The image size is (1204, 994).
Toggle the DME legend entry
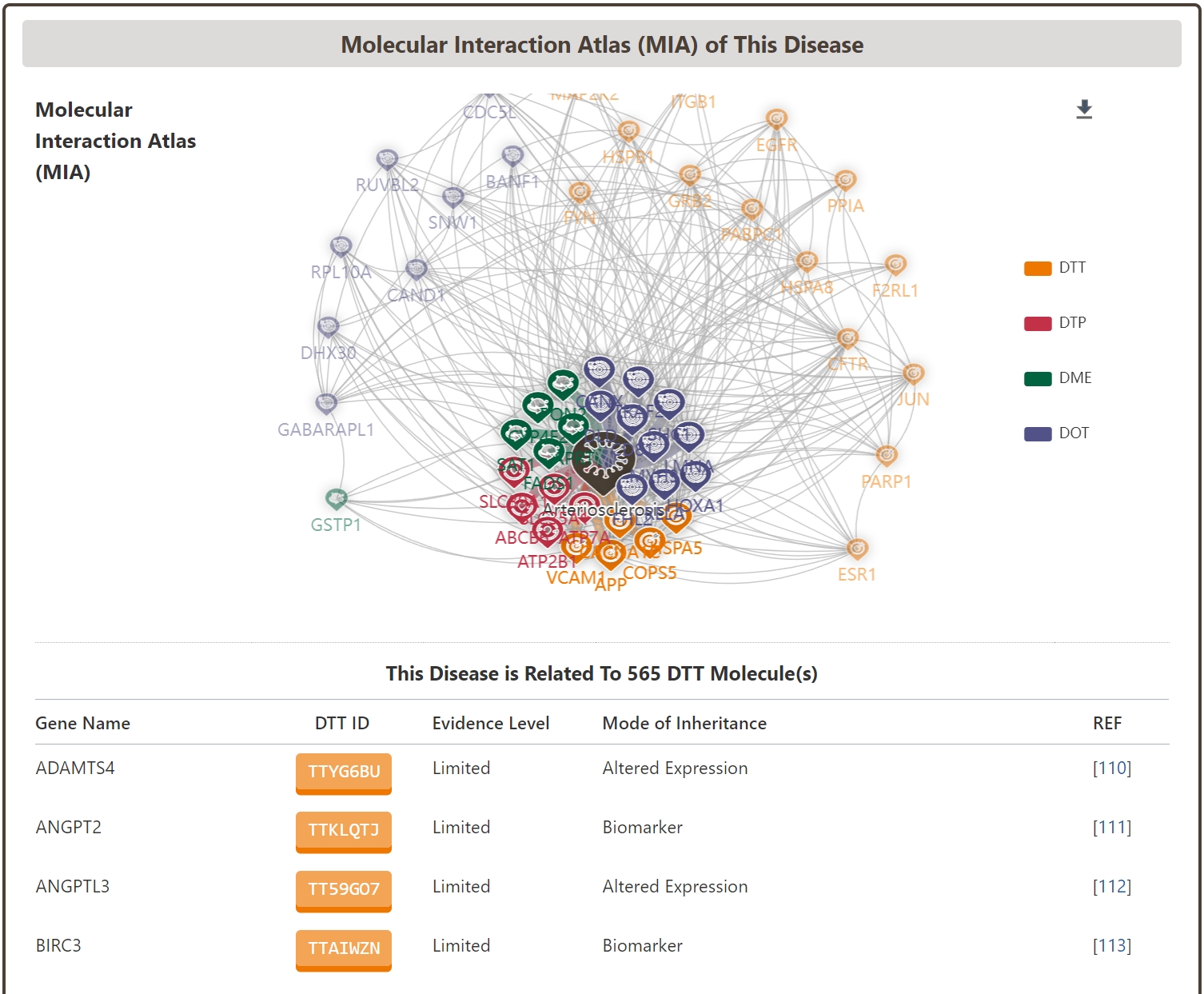click(x=1037, y=379)
